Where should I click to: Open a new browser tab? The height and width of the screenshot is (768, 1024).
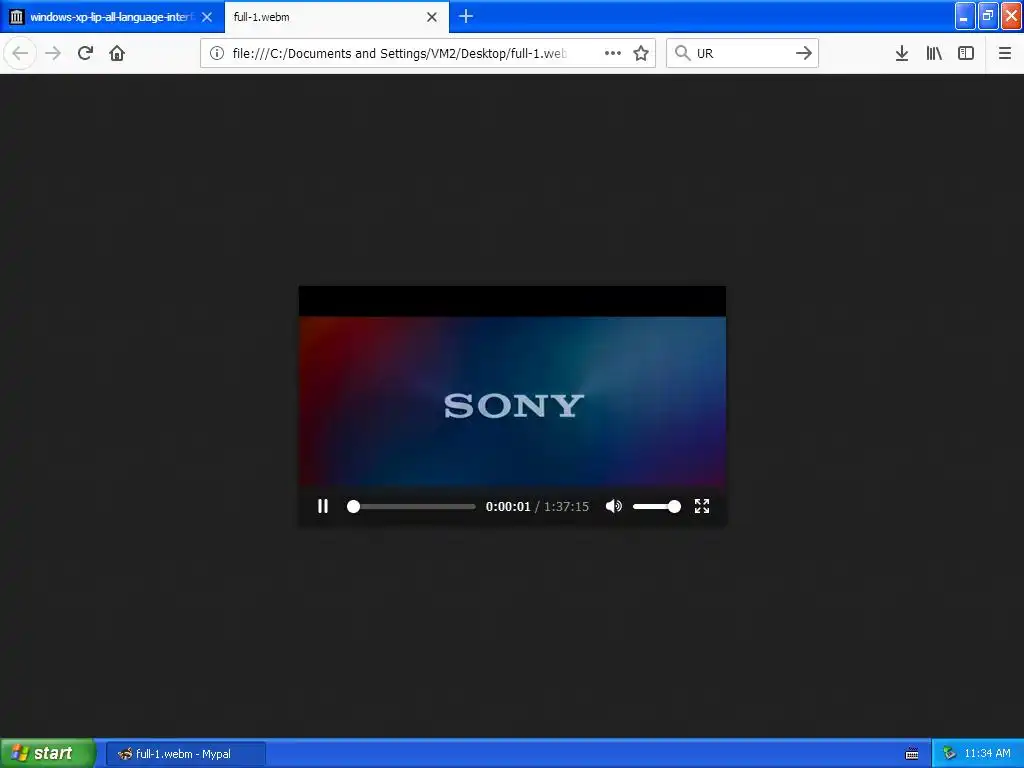pos(466,16)
